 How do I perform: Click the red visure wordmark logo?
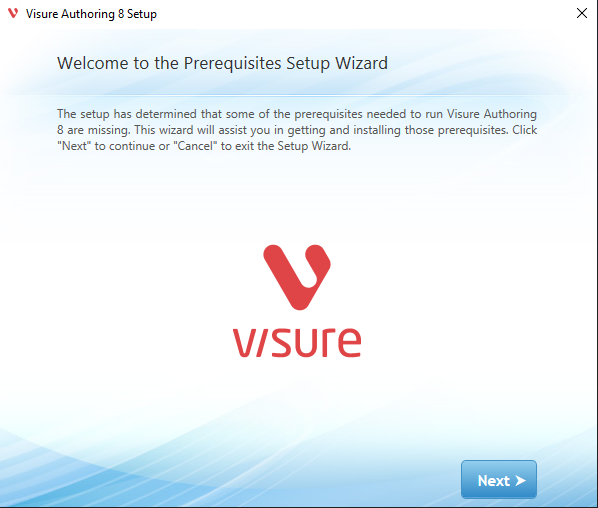click(297, 342)
